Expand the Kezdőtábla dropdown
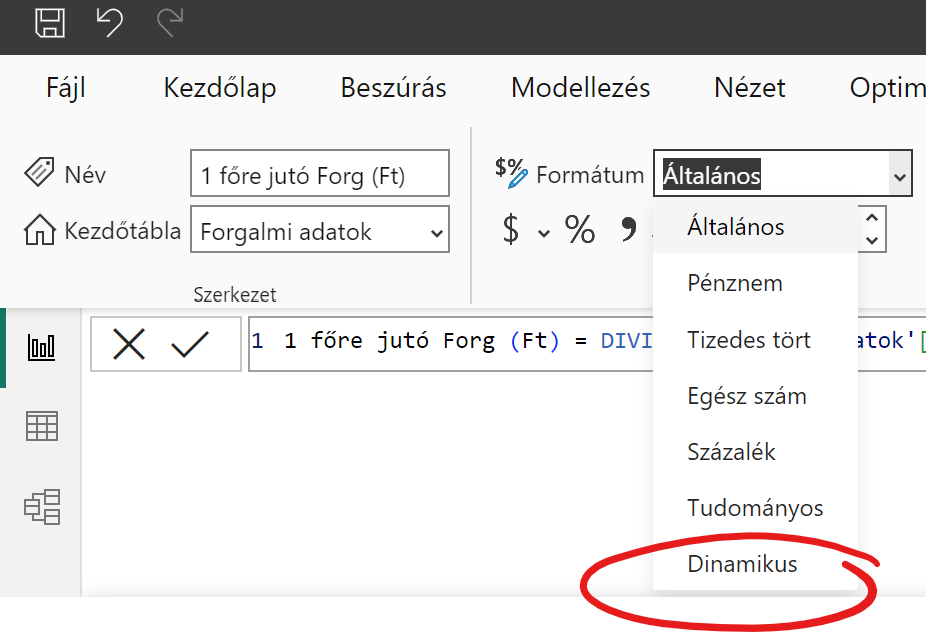The image size is (926, 634). click(436, 233)
